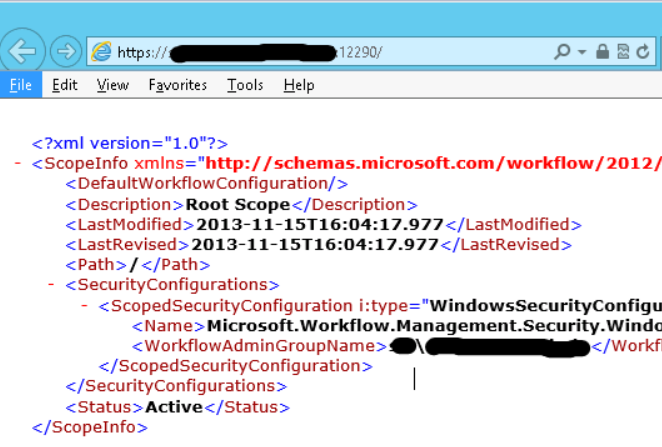This screenshot has height=447, width=662.
Task: Open the File menu
Action: (x=20, y=85)
